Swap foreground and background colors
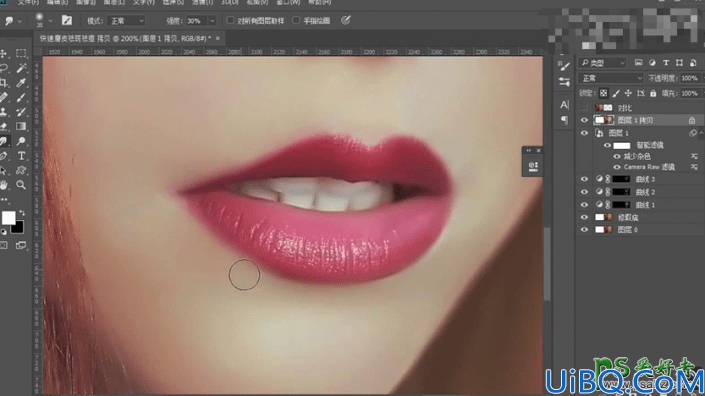 coord(22,213)
